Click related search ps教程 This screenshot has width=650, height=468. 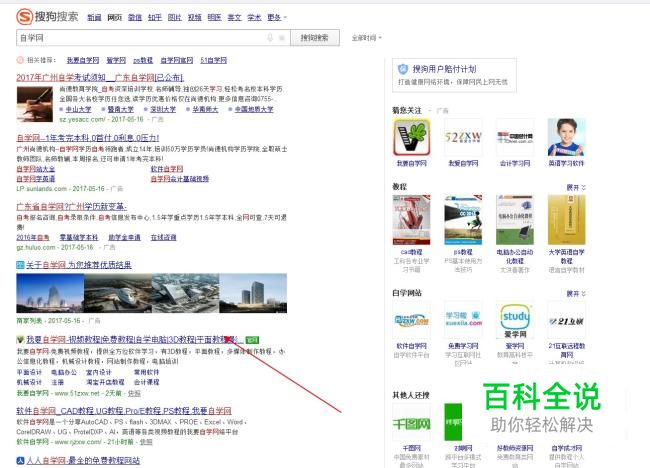click(x=143, y=60)
